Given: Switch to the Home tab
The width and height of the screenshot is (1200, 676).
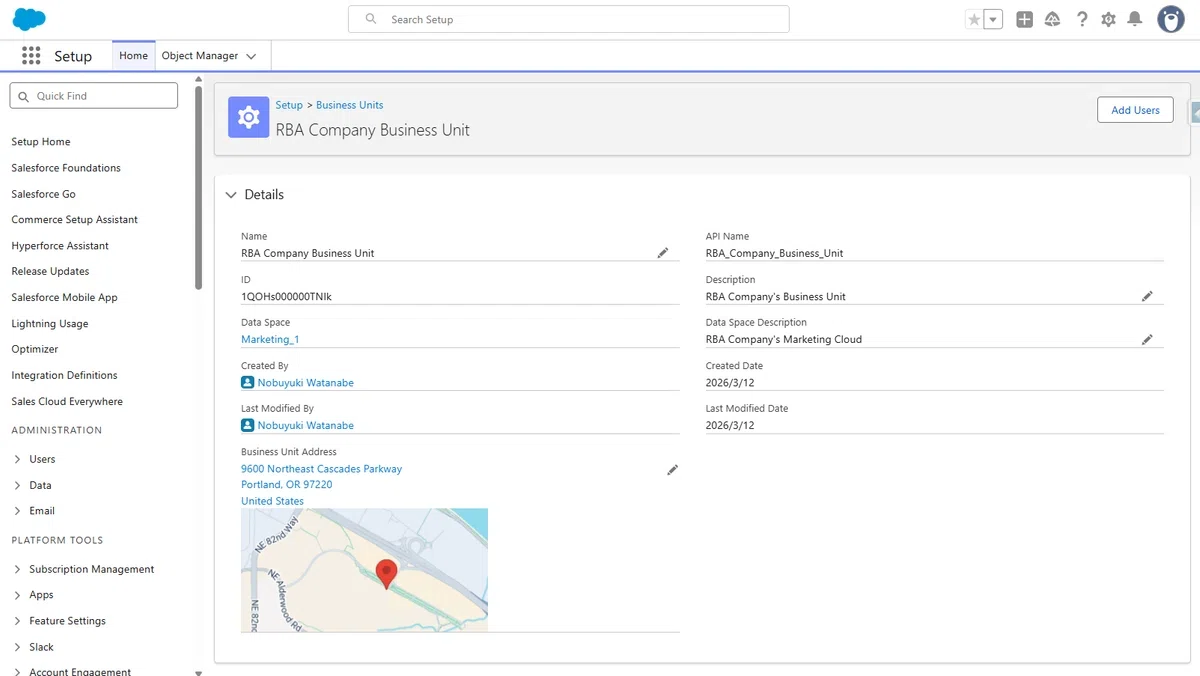Looking at the screenshot, I should (x=133, y=56).
